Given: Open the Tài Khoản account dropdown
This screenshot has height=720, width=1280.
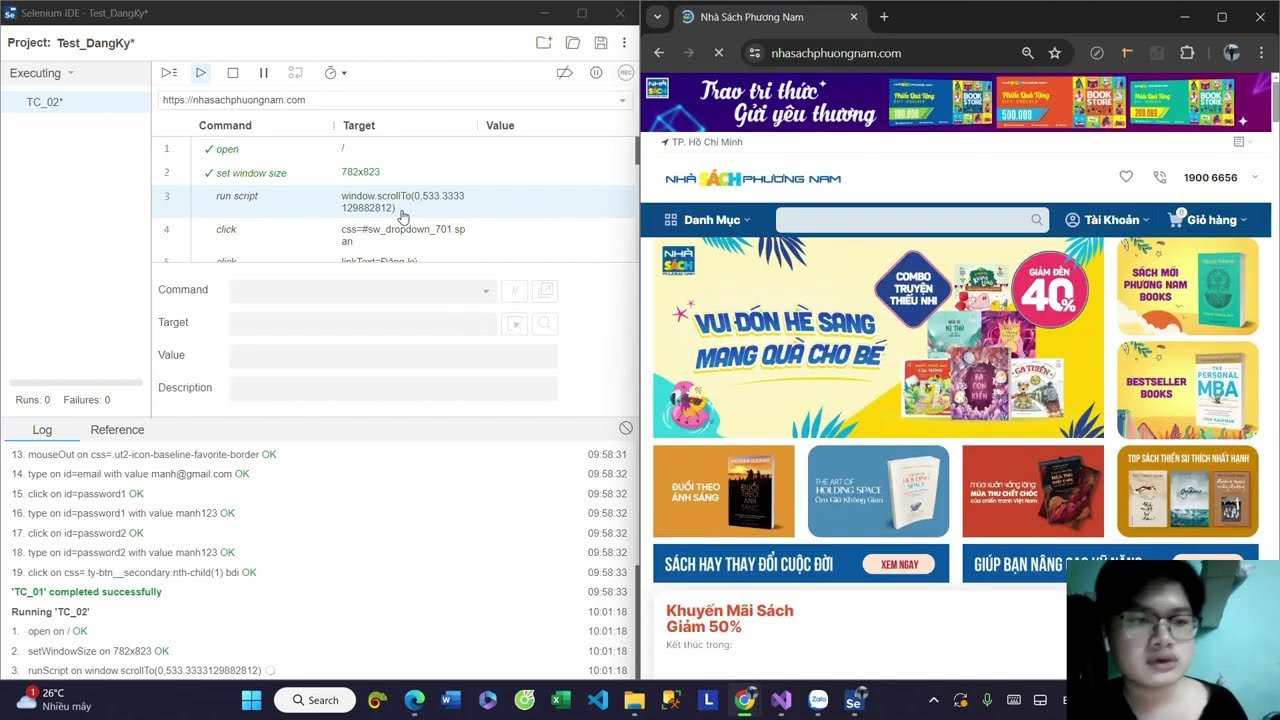Looking at the screenshot, I should click(x=1107, y=220).
